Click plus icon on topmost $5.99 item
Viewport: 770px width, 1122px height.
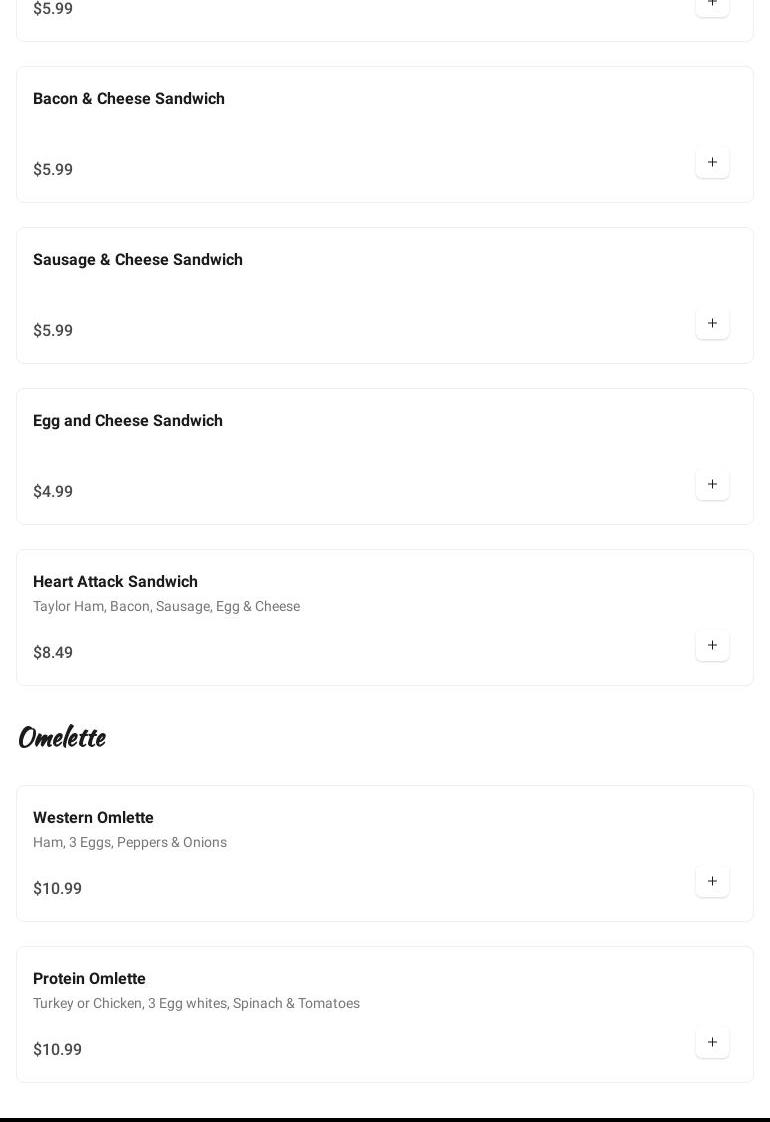pyautogui.click(x=712, y=4)
